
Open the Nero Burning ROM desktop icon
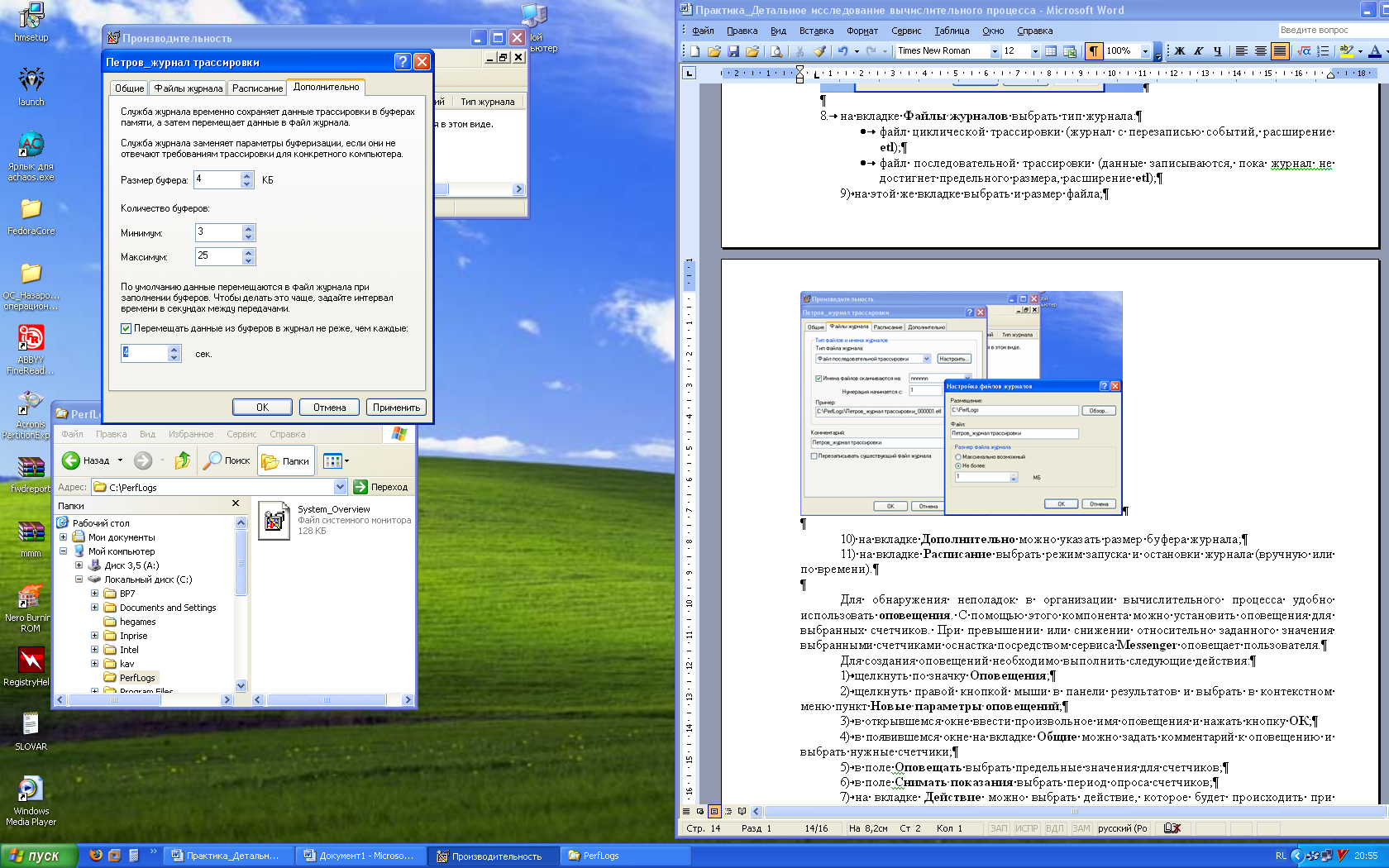[30, 608]
